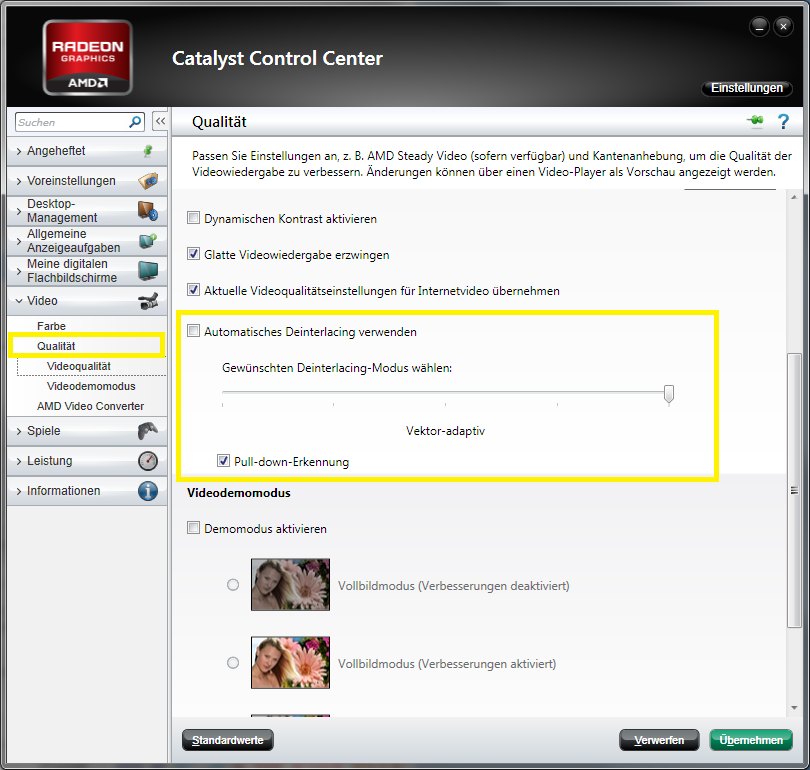The image size is (810, 770).
Task: Toggle the Pull-down-Erkennung checkbox
Action: (223, 461)
